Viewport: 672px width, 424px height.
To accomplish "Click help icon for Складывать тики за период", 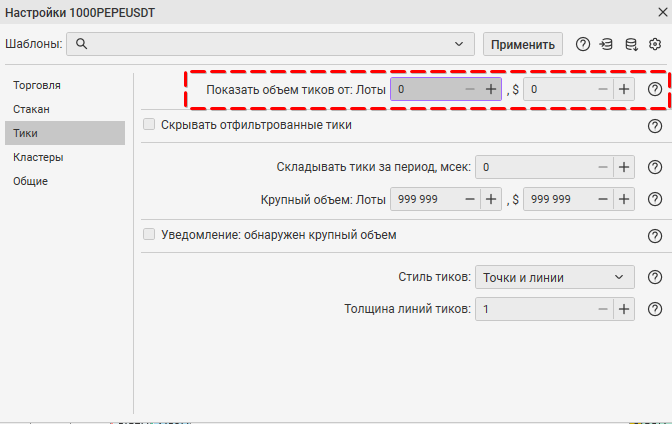I will point(655,168).
